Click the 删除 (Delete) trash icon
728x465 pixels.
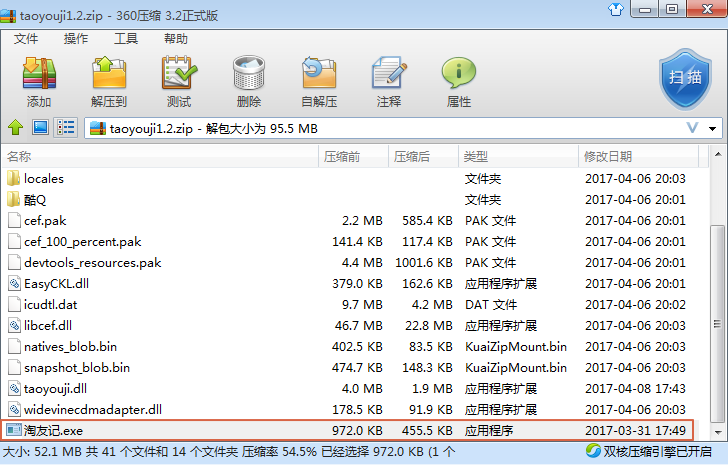249,73
